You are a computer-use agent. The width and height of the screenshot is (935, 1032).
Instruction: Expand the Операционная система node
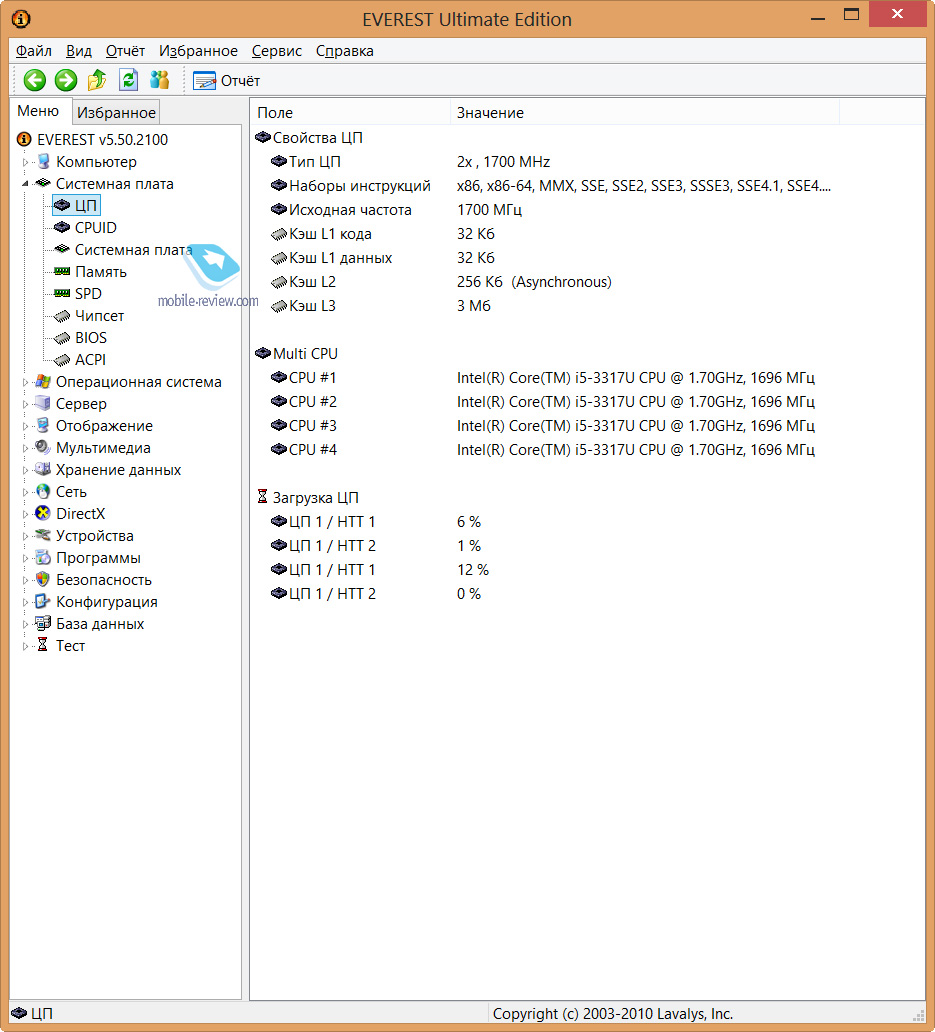click(x=25, y=382)
